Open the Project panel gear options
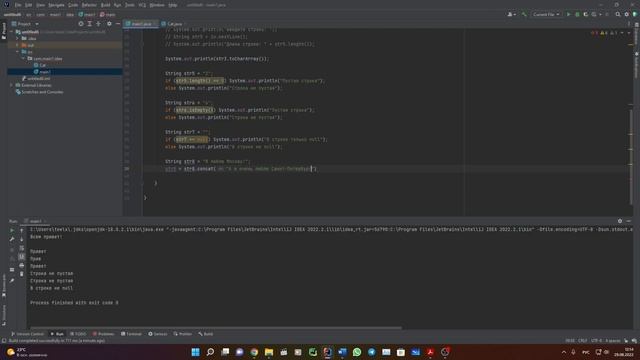The image size is (640, 360). [109, 24]
